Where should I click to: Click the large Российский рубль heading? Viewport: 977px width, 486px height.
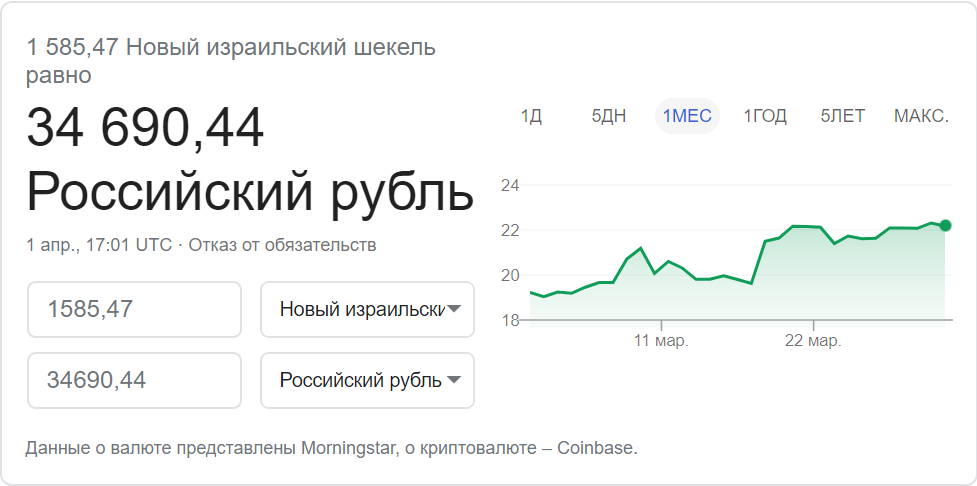point(249,191)
